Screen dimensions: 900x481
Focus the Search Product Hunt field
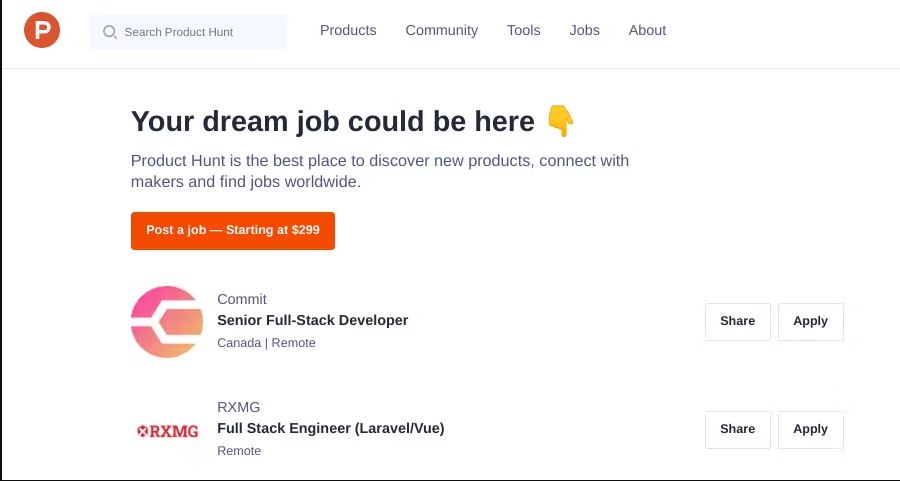click(x=188, y=32)
